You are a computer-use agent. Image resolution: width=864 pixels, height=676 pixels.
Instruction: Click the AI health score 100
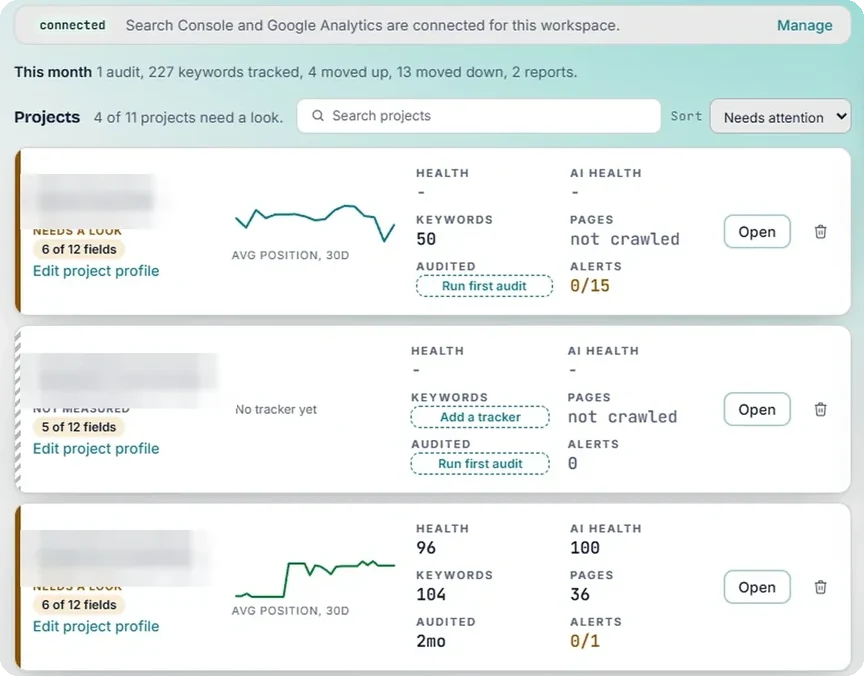point(585,548)
